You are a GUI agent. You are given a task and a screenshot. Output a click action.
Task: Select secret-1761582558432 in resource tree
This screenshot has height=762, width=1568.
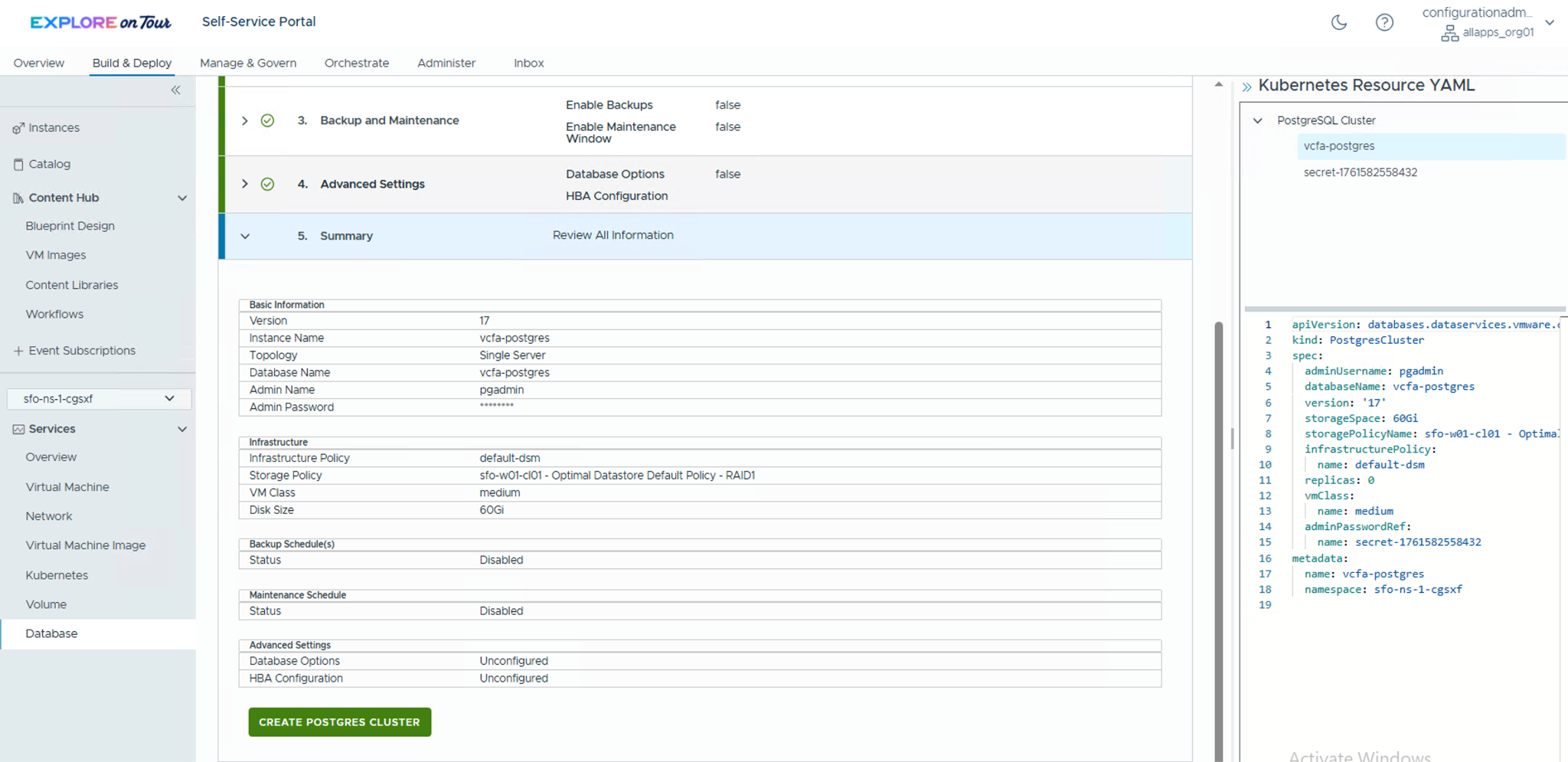tap(1360, 172)
